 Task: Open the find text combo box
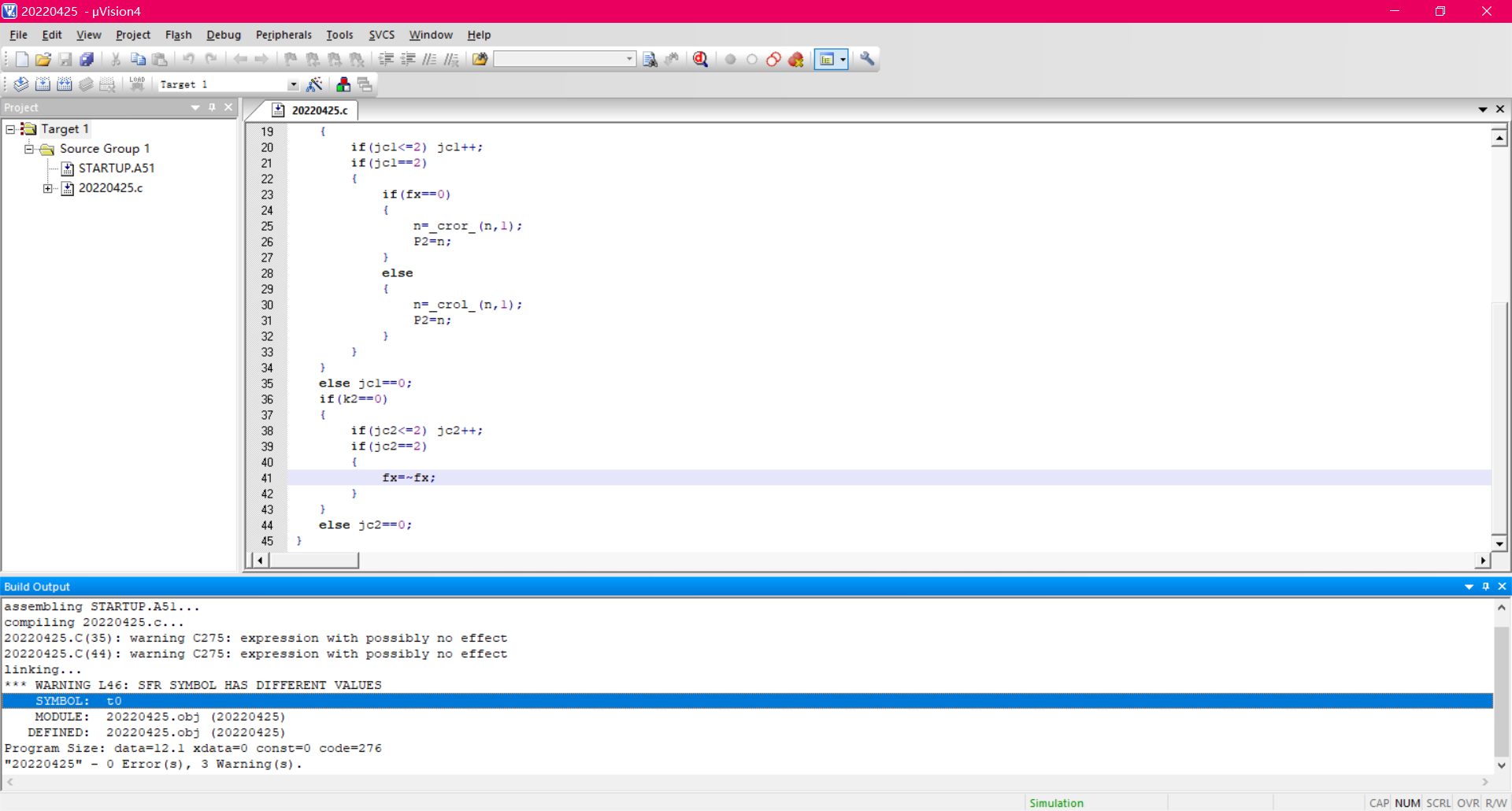(x=565, y=59)
